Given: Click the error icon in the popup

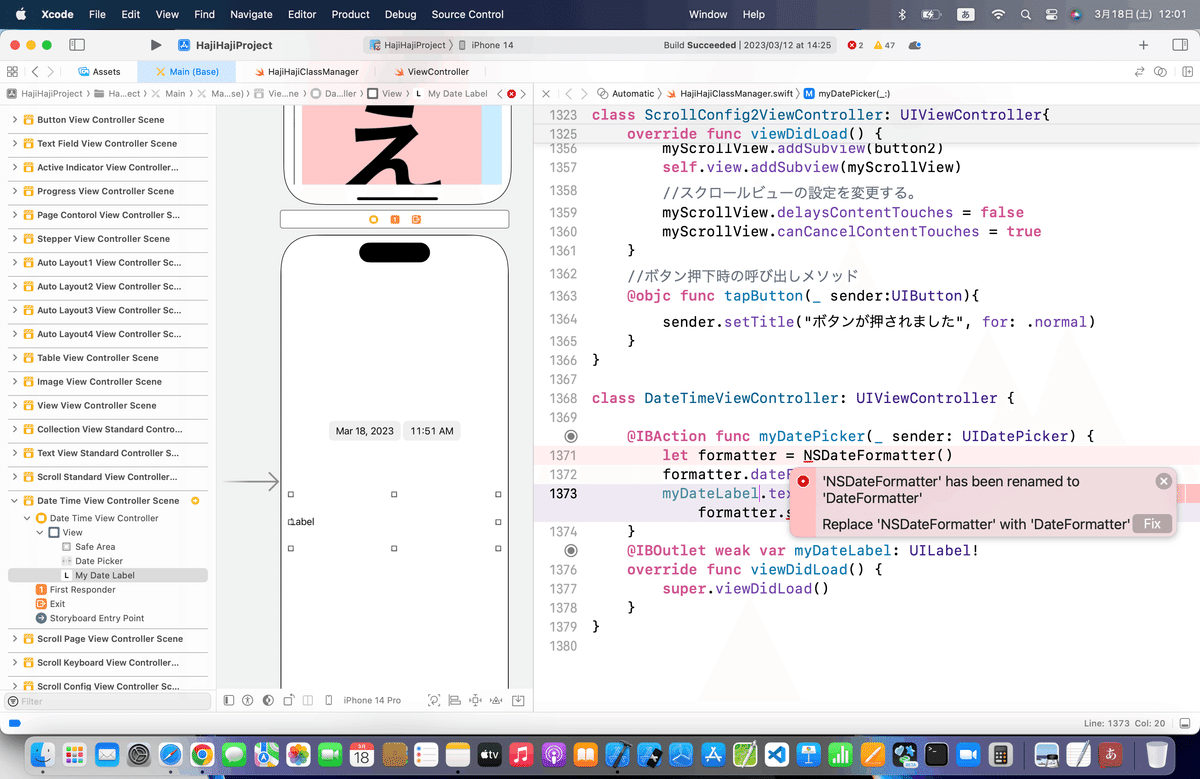Looking at the screenshot, I should pyautogui.click(x=803, y=481).
